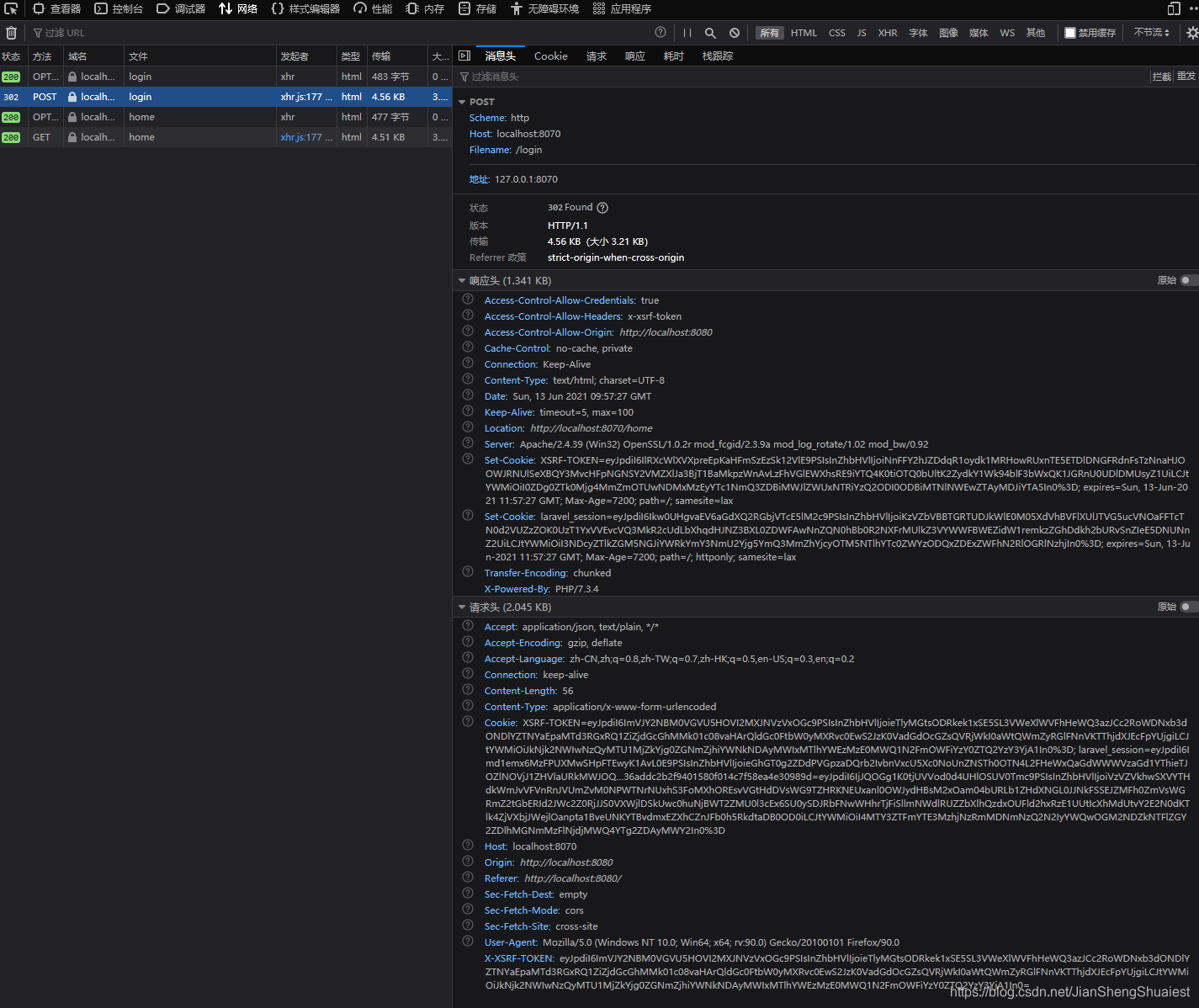Clear network log with trash icon
This screenshot has height=1008, width=1199.
pos(11,33)
